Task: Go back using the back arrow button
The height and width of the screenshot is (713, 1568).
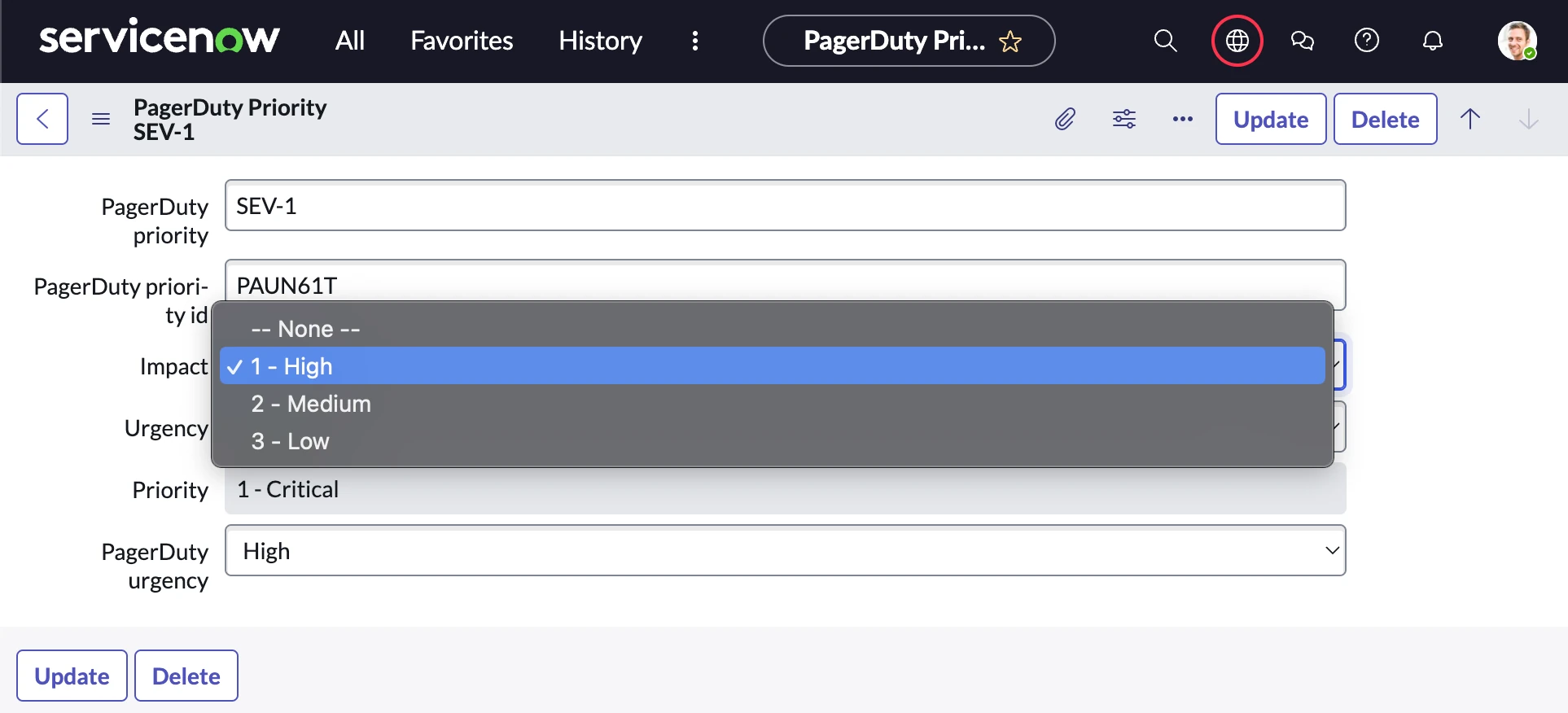Action: tap(42, 119)
